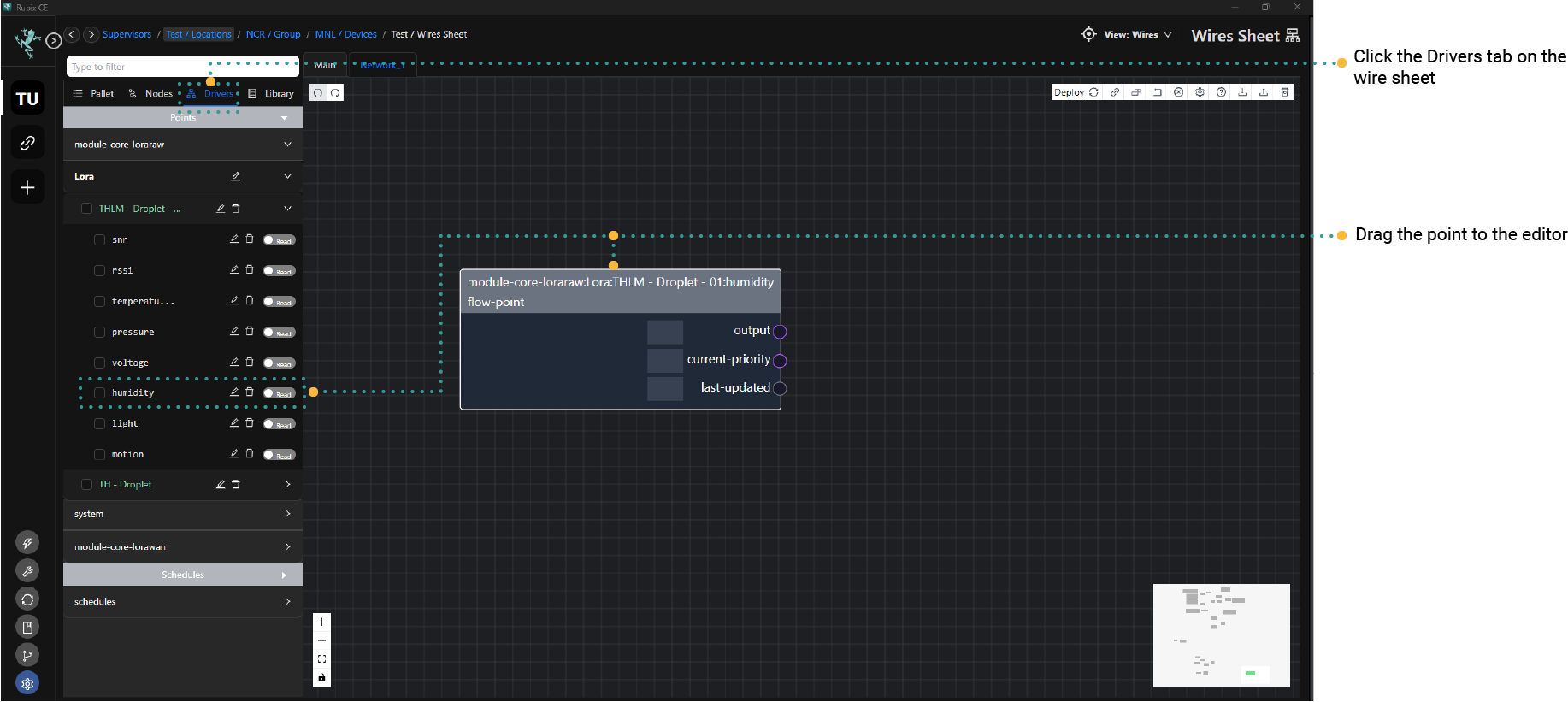Open Supervisors breadcrumb link
This screenshot has width=1568, height=702.
pyautogui.click(x=127, y=34)
